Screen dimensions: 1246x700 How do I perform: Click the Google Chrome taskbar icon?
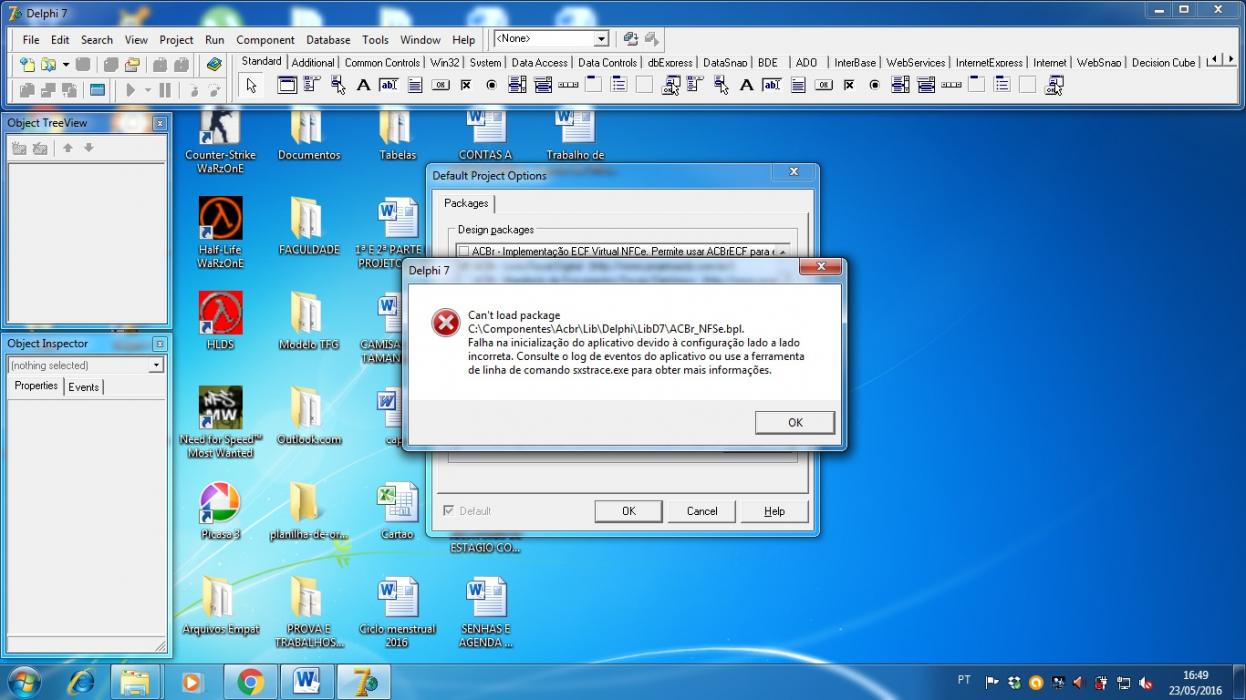251,682
